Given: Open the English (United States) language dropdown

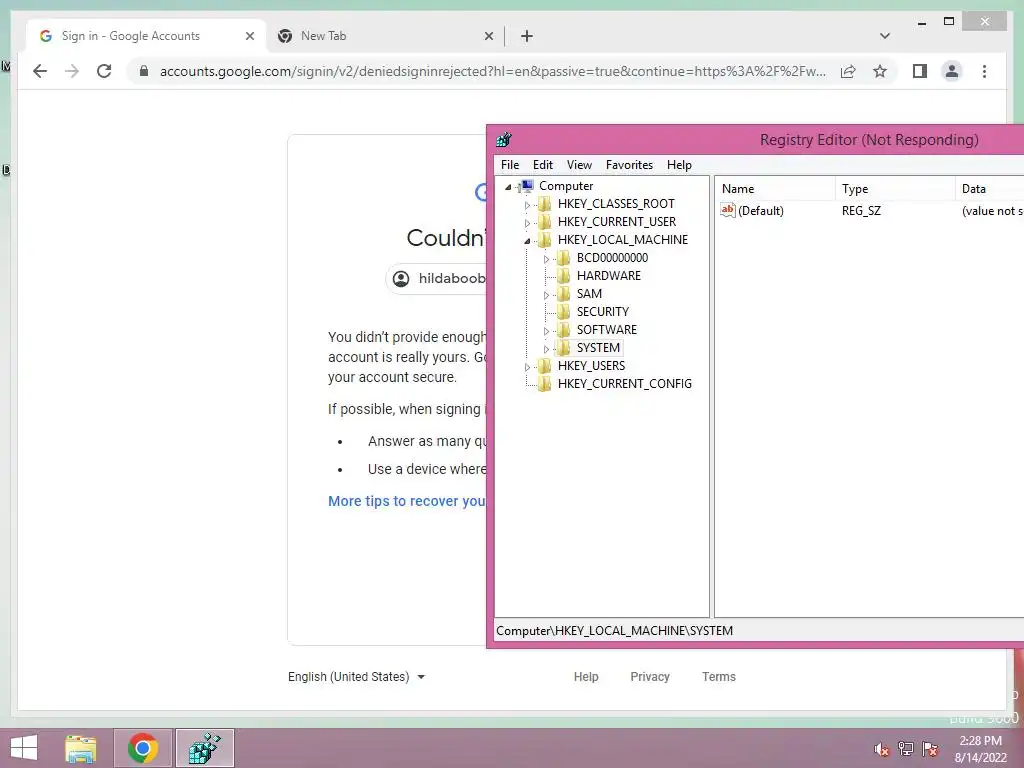Looking at the screenshot, I should pyautogui.click(x=357, y=677).
